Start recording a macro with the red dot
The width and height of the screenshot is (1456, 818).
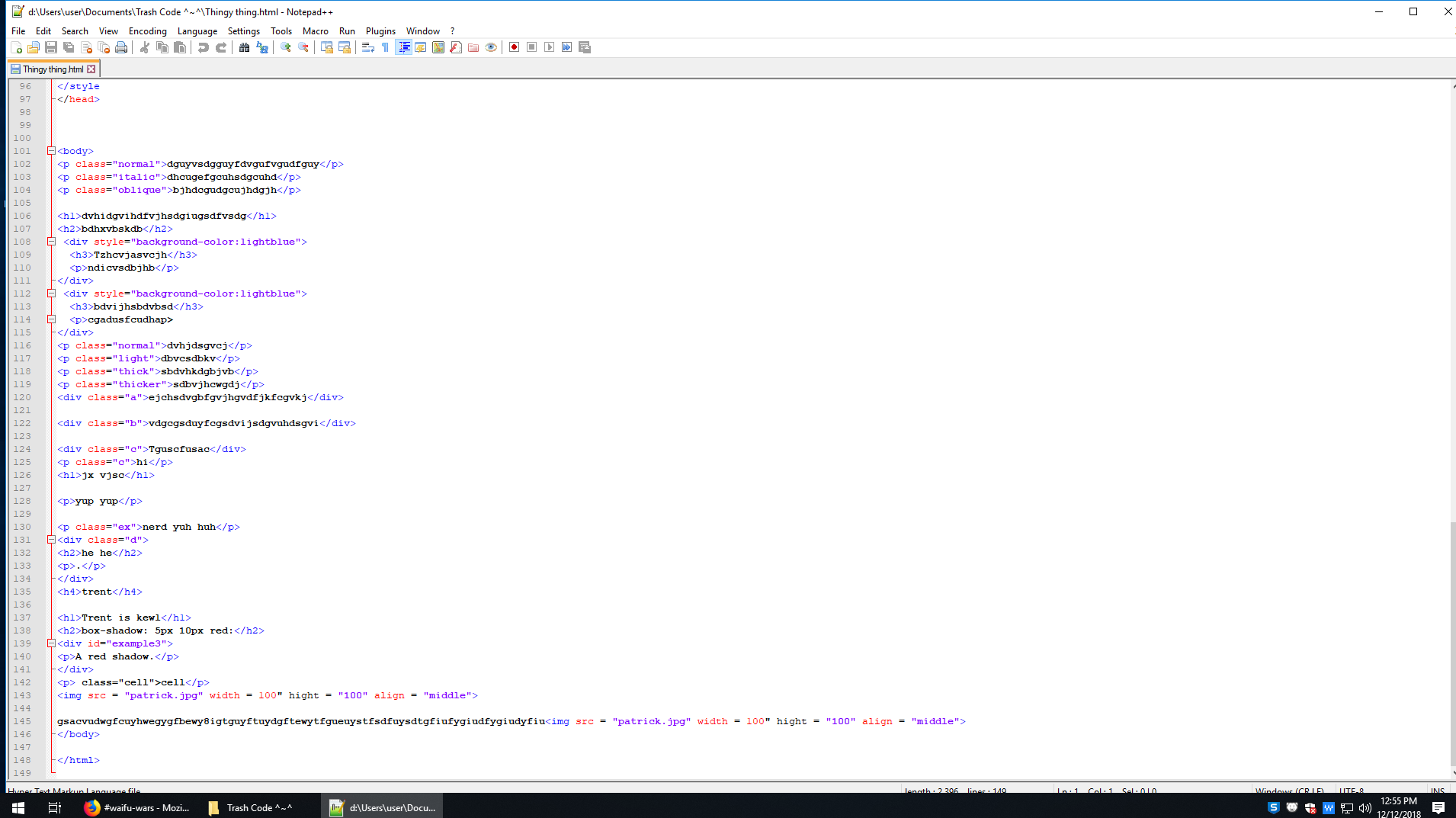[514, 47]
